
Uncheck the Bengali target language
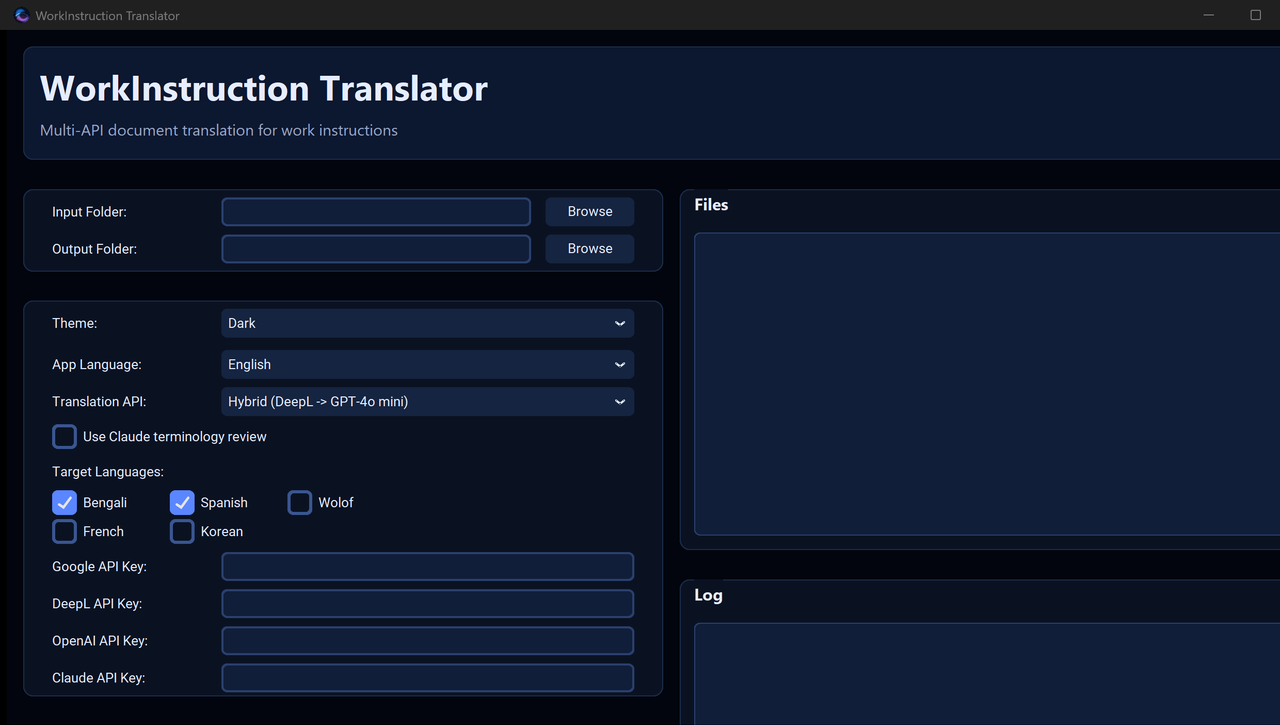point(65,503)
